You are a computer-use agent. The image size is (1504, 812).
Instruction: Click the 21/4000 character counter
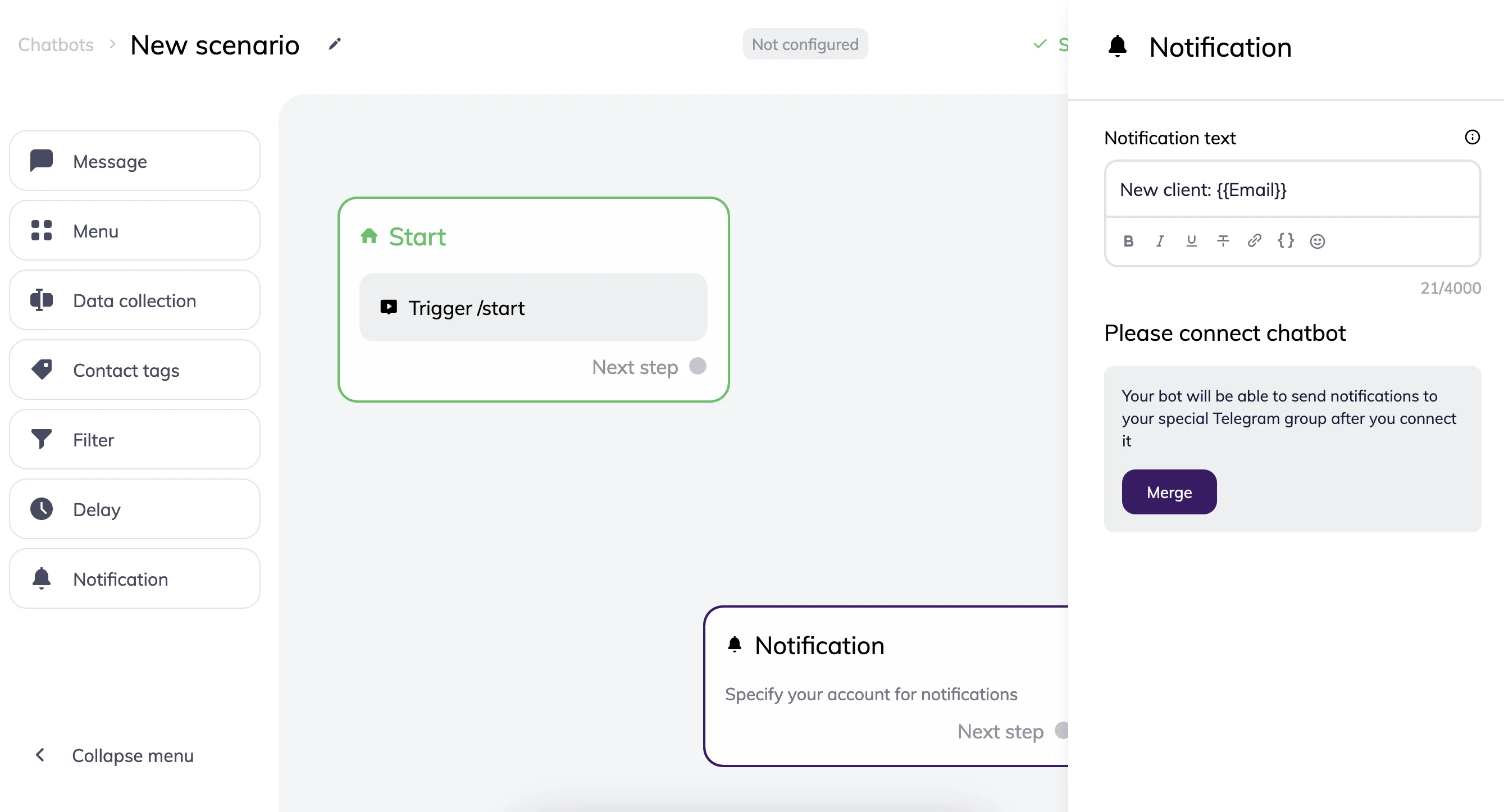click(x=1450, y=288)
